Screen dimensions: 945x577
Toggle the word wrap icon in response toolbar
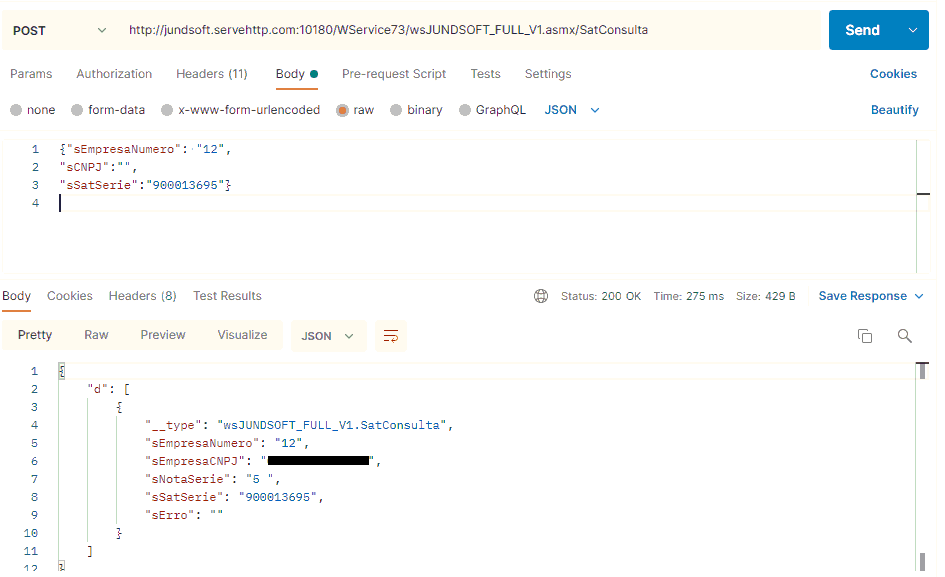click(x=391, y=336)
